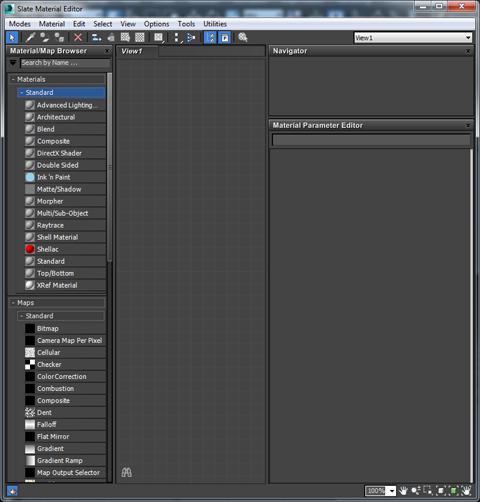480x502 pixels.
Task: Click the Lay Out Children icon
Action: coord(191,37)
